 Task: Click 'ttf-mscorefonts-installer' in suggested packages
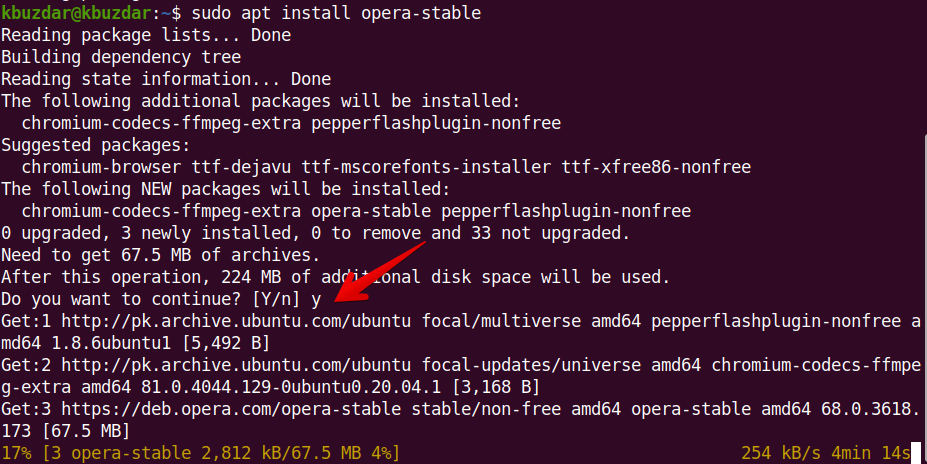point(426,167)
